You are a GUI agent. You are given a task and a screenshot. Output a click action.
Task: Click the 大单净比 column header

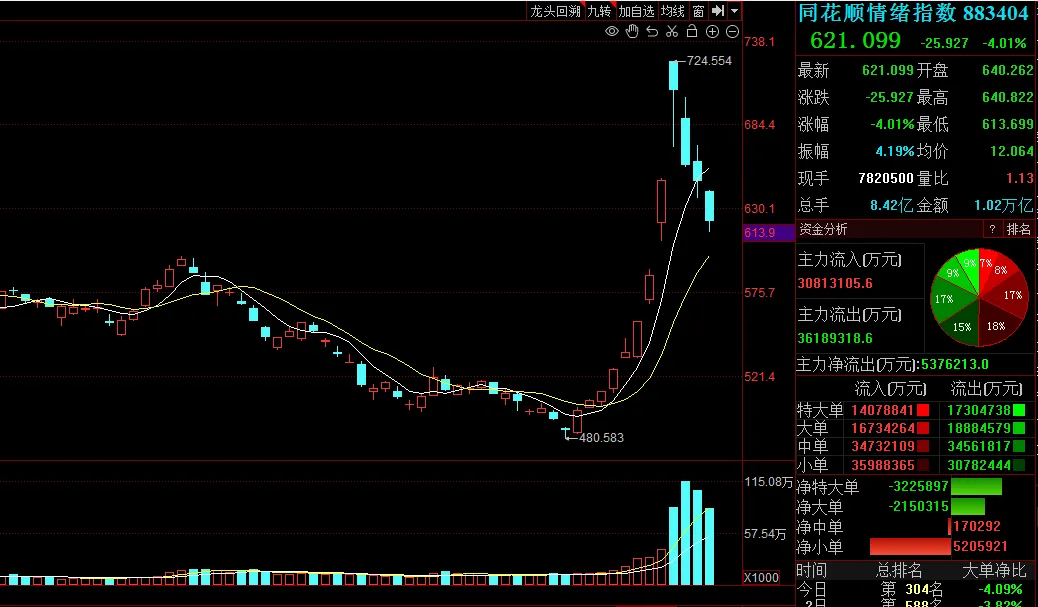(x=994, y=570)
